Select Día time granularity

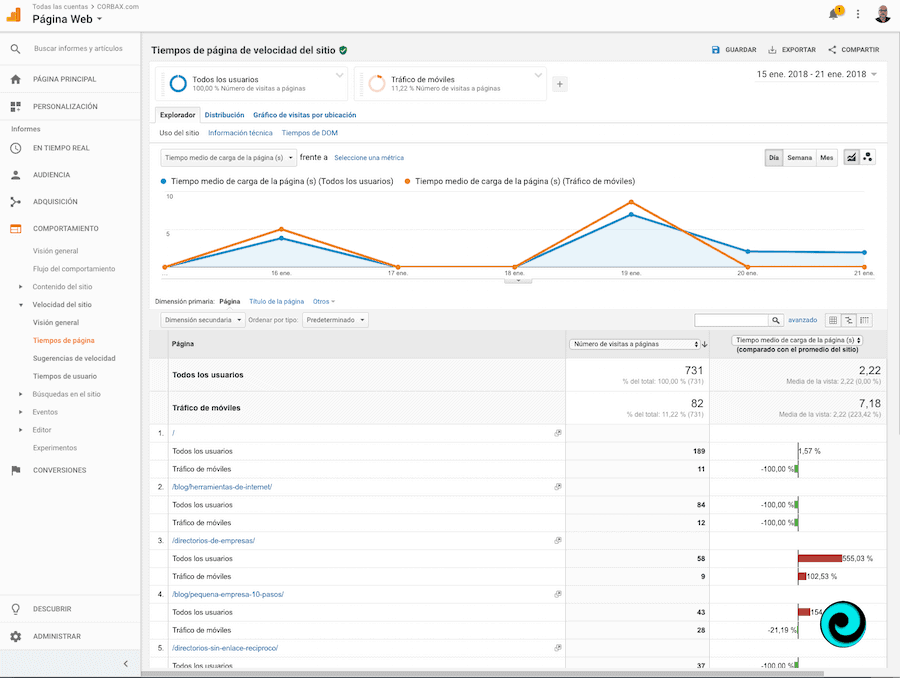[x=774, y=157]
